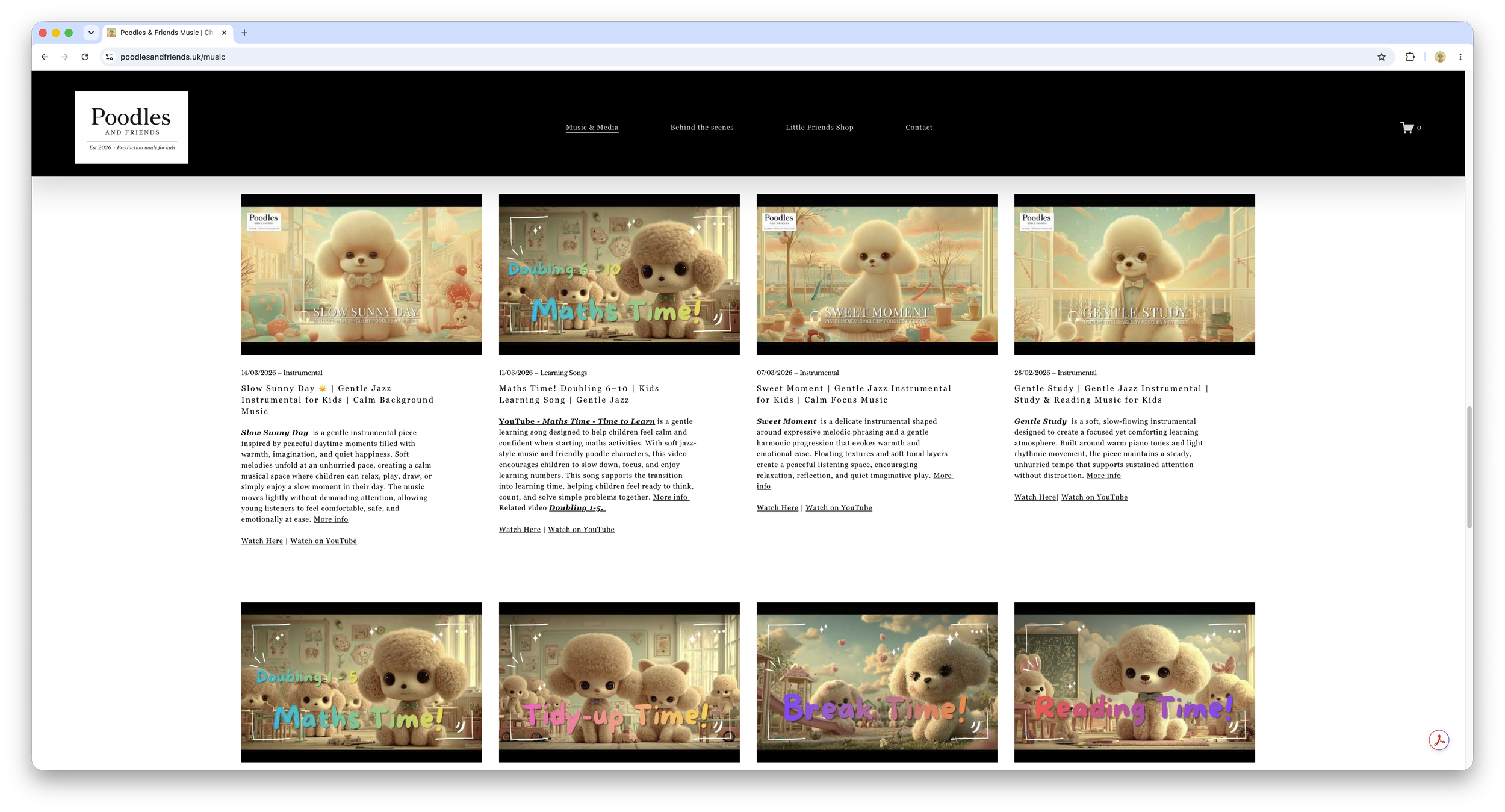Click Watch on YouTube under Gentle Study

point(1094,497)
